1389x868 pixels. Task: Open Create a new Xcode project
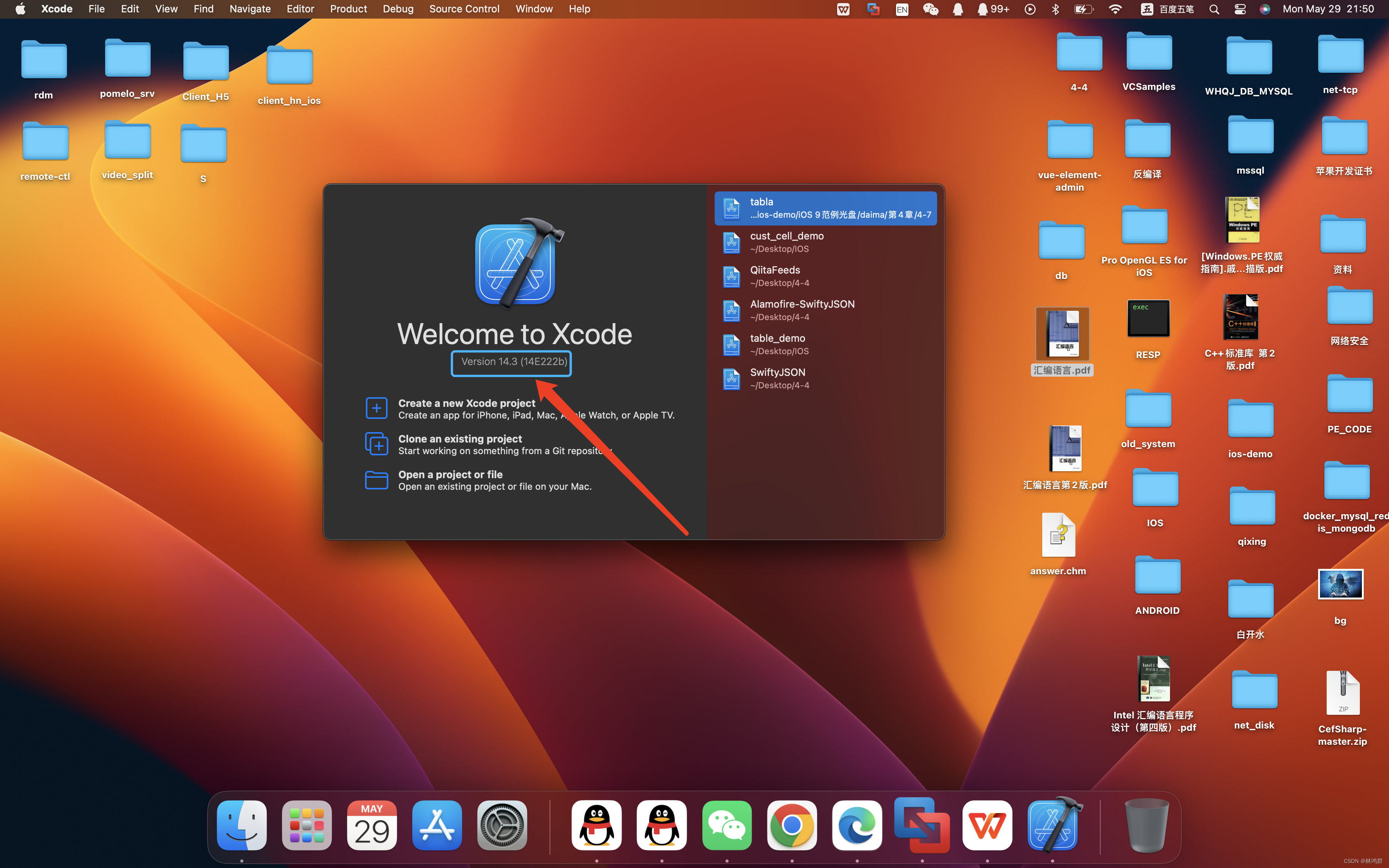point(520,409)
